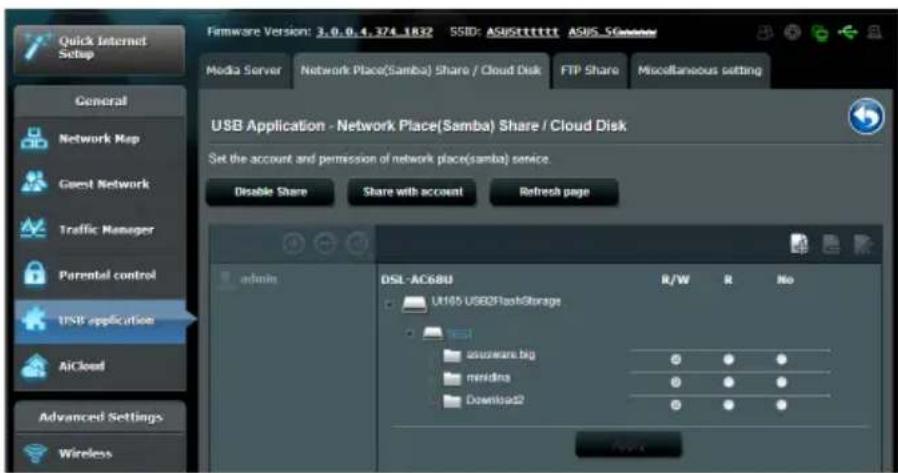Set asusware.big folder to R/W

pos(676,360)
